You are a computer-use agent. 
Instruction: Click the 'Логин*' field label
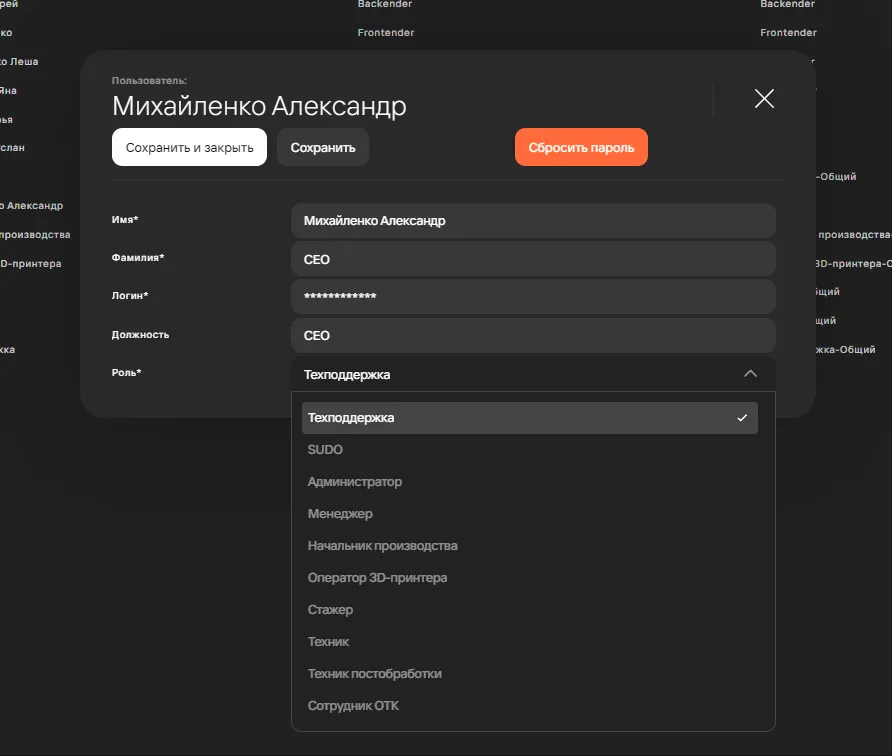point(130,296)
